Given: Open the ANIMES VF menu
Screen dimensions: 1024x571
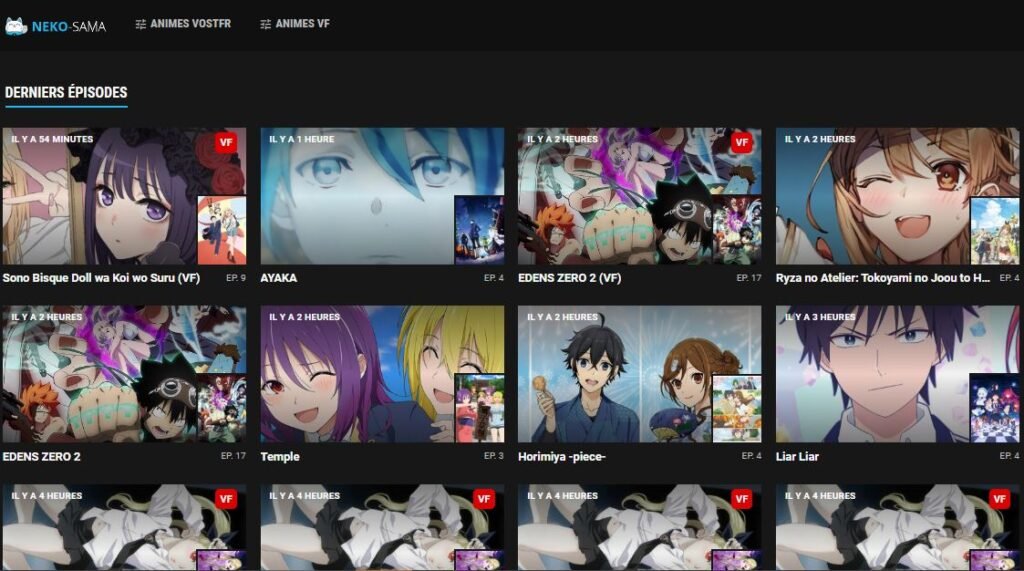Looking at the screenshot, I should (x=295, y=24).
